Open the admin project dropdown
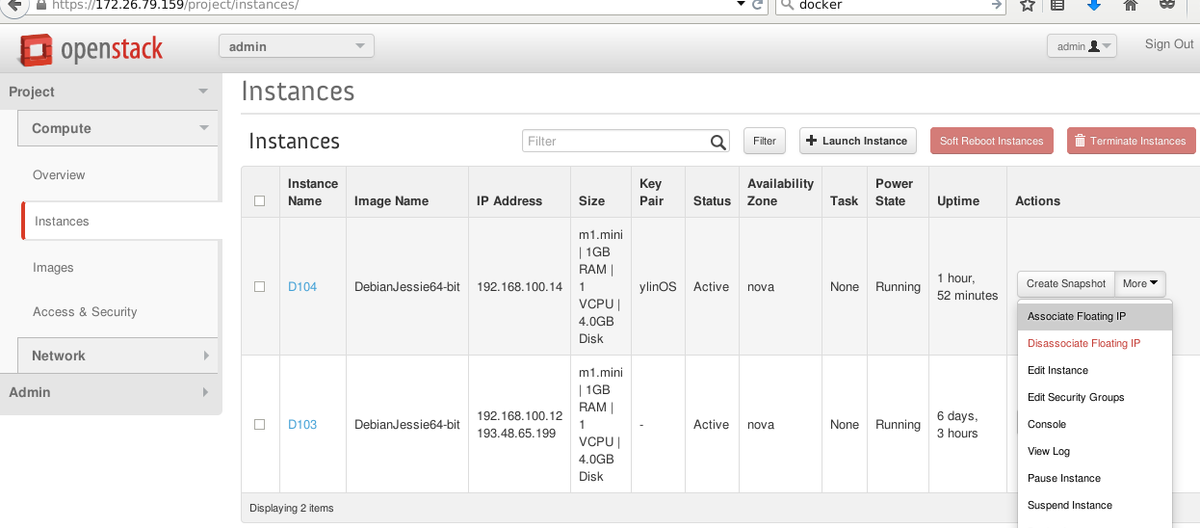1200x528 pixels. pyautogui.click(x=296, y=47)
